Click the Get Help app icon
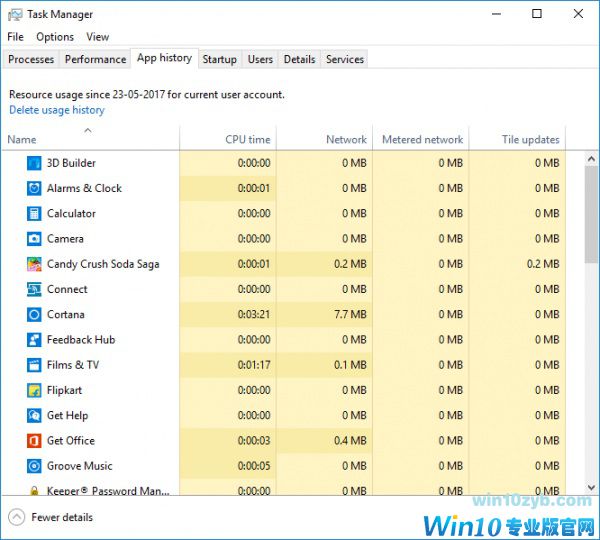 (x=34, y=416)
